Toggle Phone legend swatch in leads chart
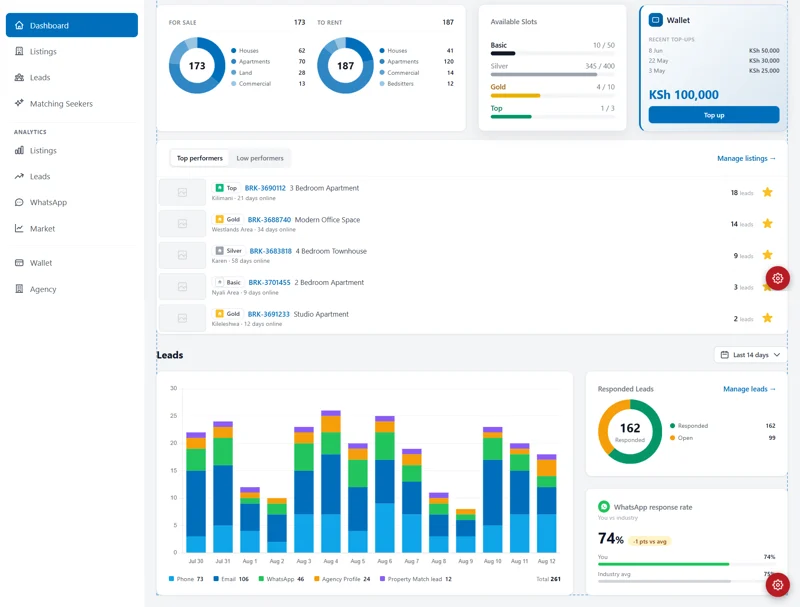800x607 pixels. (x=171, y=578)
